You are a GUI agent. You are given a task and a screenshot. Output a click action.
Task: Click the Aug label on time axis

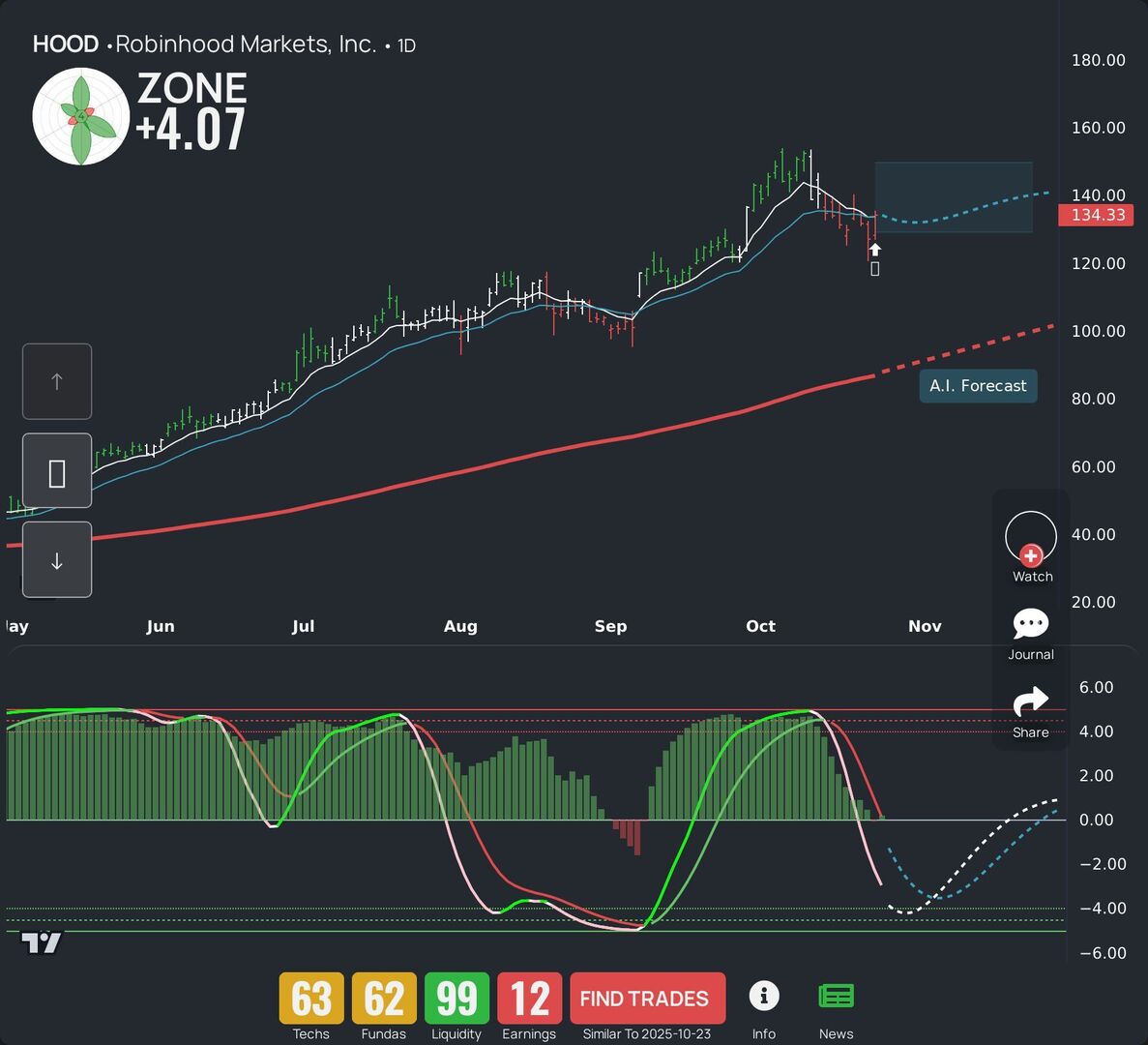click(460, 626)
